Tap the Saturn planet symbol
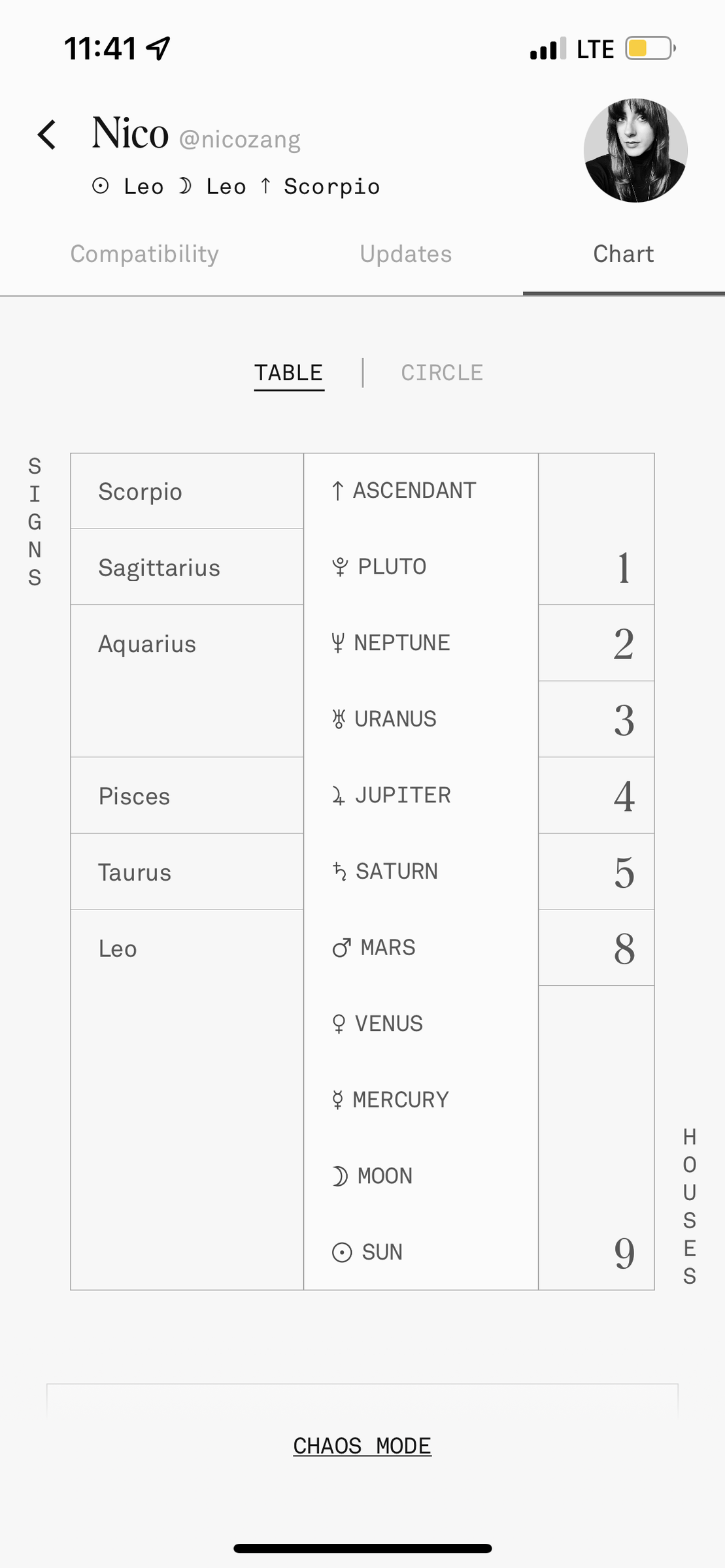Image resolution: width=725 pixels, height=1568 pixels. tap(339, 871)
